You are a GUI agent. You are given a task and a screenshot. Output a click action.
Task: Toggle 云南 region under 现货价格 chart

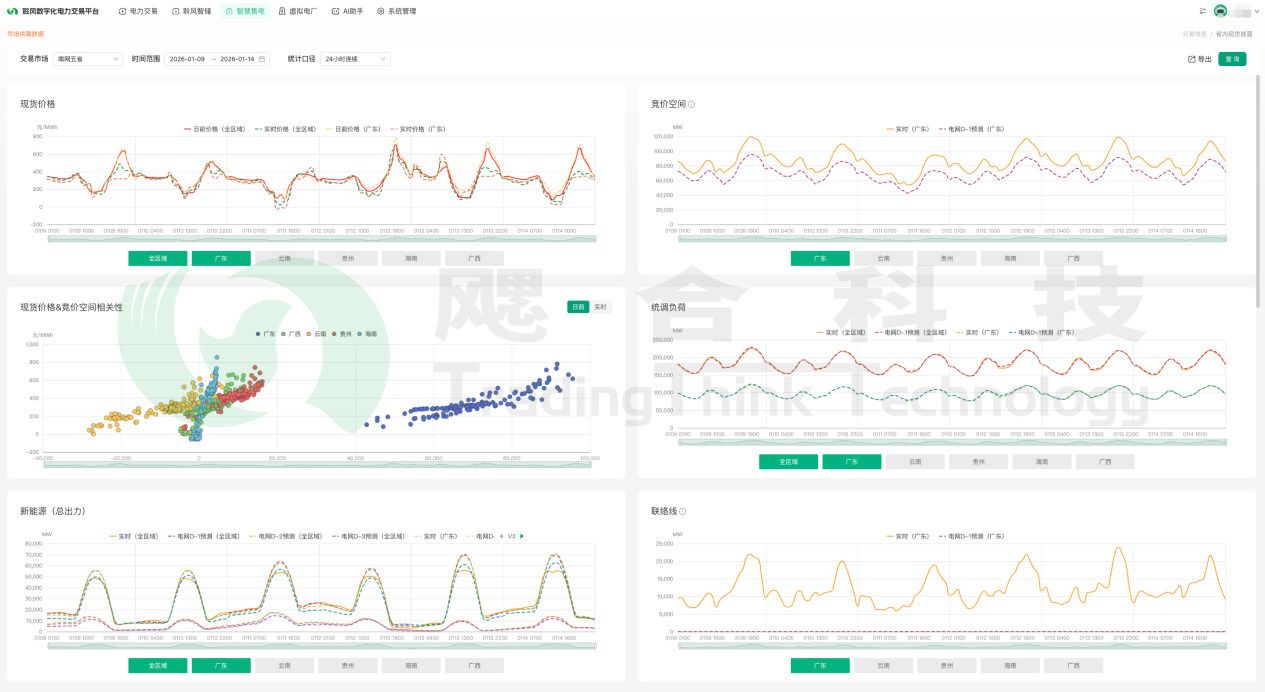[284, 258]
